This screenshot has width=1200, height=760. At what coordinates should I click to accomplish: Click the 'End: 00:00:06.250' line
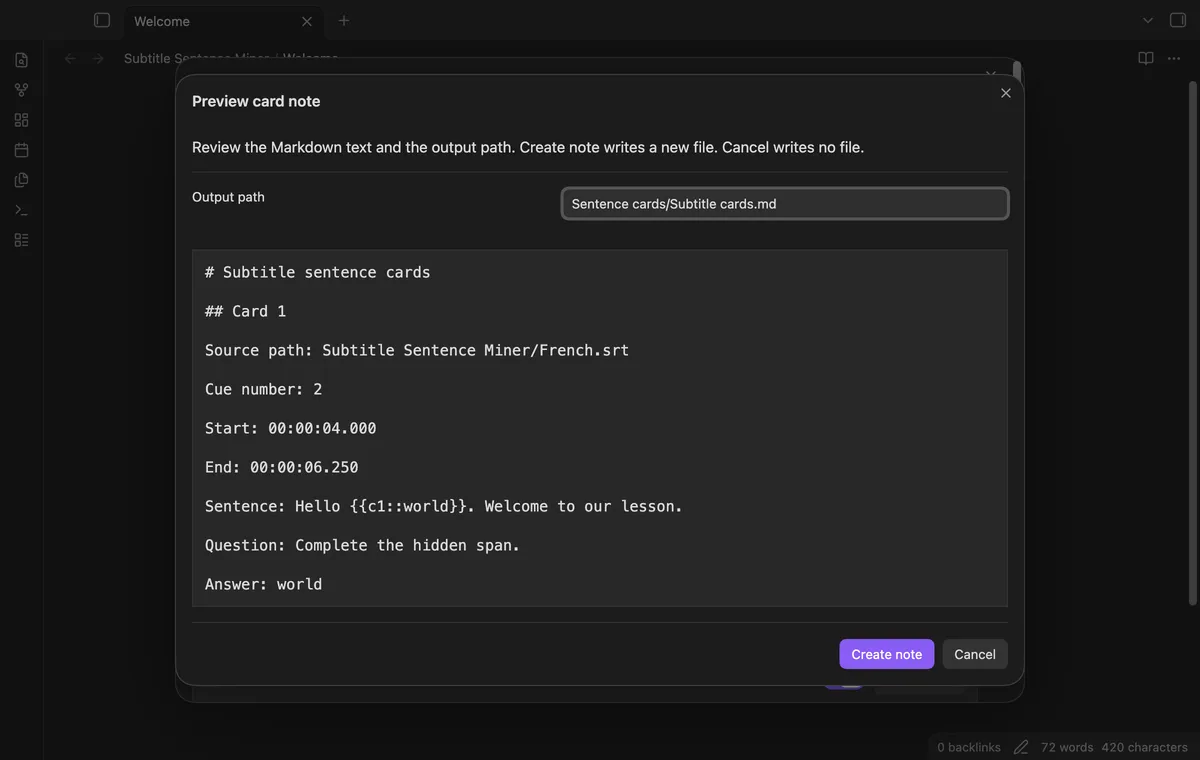(282, 467)
